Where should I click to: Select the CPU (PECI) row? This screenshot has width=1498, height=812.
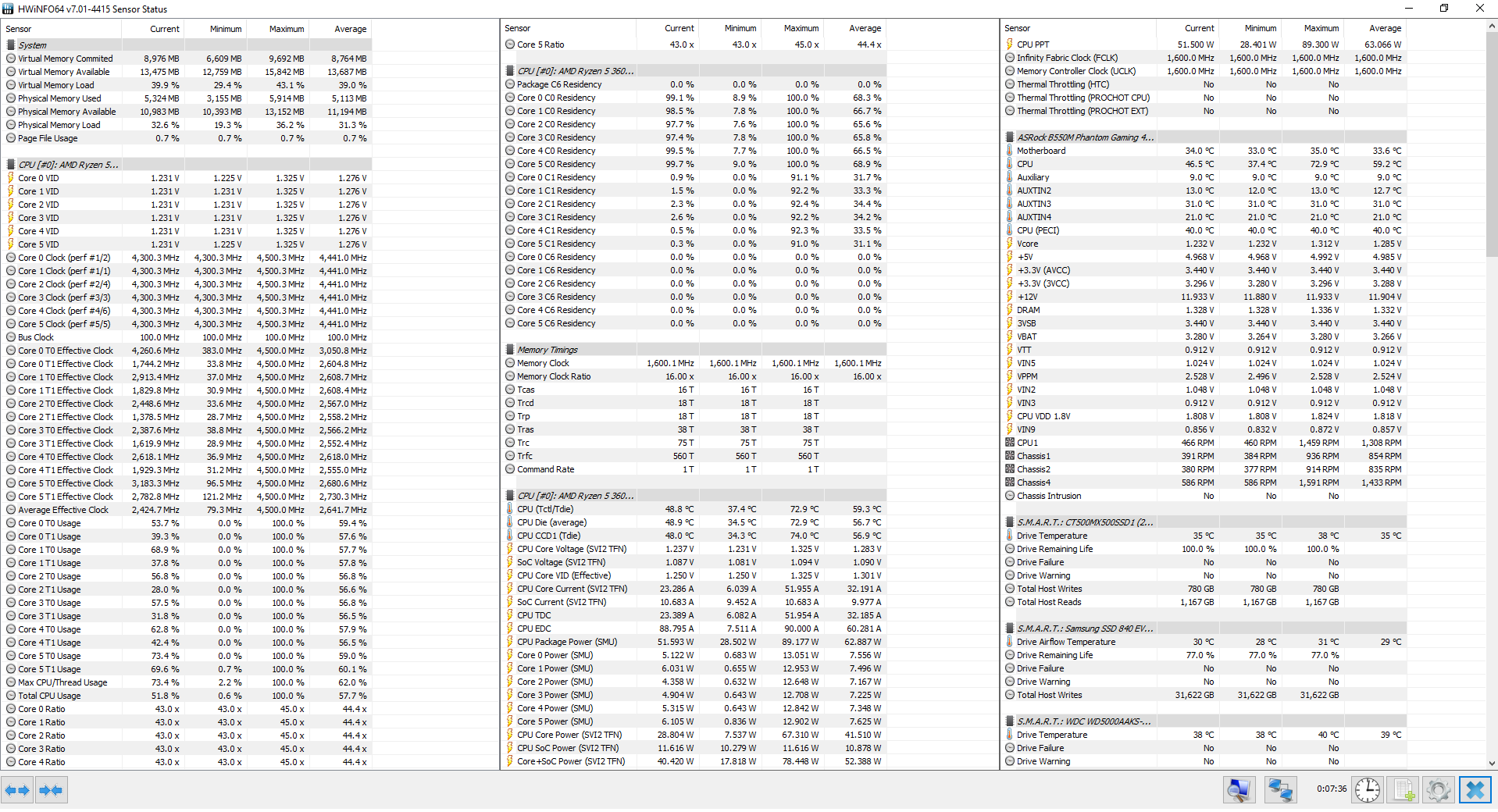click(1204, 230)
